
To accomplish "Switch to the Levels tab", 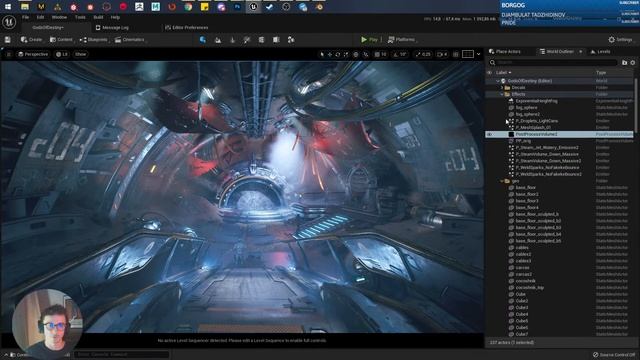I will pyautogui.click(x=600, y=51).
